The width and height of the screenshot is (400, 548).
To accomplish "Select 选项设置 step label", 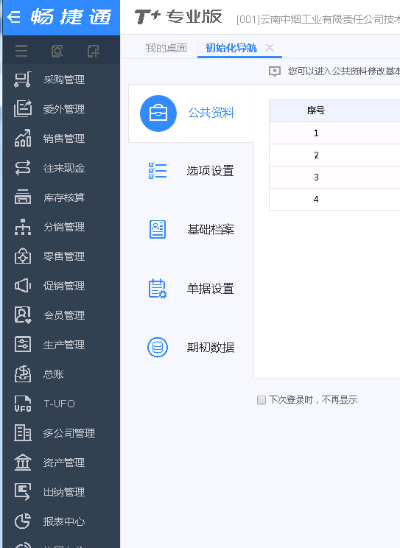I will (x=210, y=171).
